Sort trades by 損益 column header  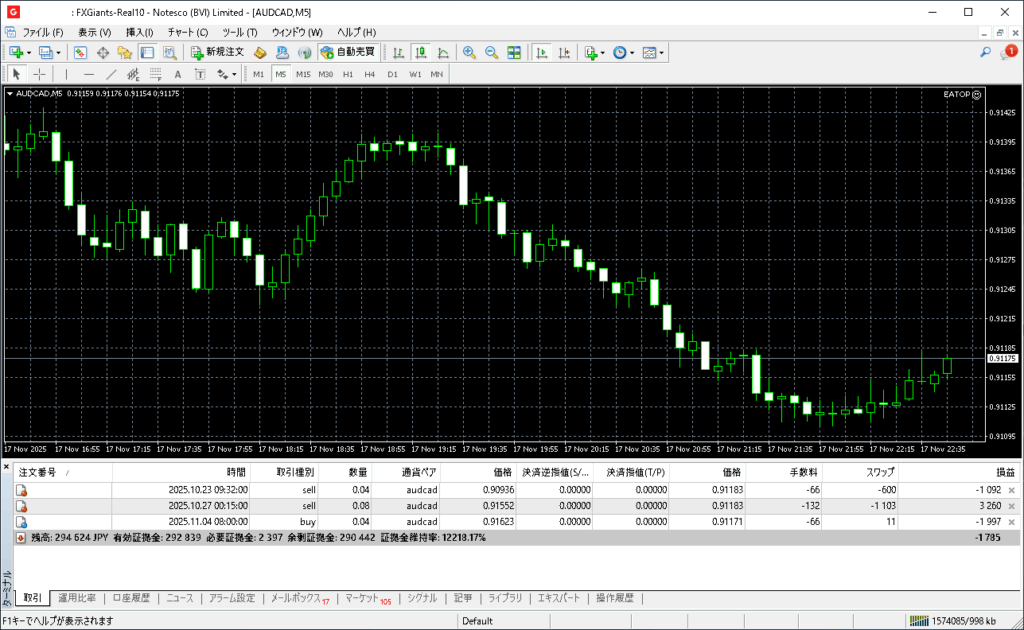(x=1004, y=472)
